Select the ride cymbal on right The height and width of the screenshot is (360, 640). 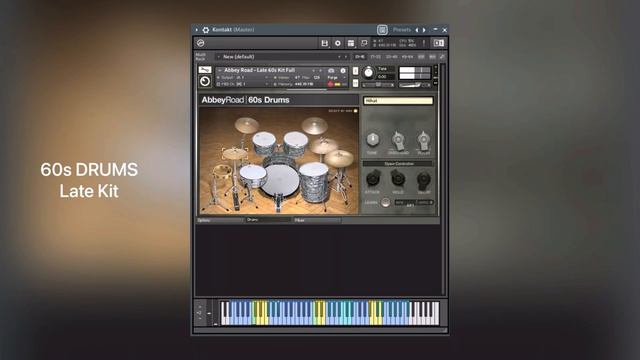click(339, 158)
